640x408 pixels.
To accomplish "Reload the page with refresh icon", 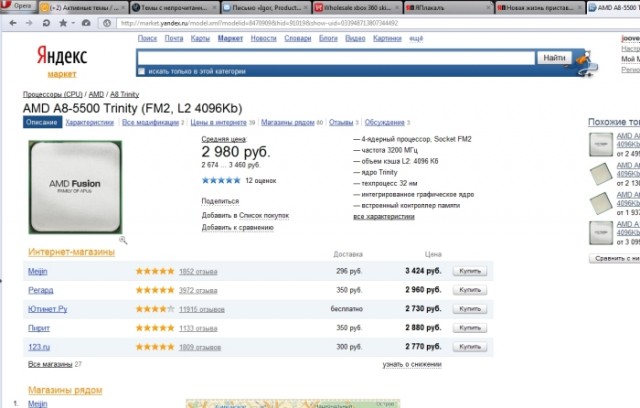I will (46, 23).
